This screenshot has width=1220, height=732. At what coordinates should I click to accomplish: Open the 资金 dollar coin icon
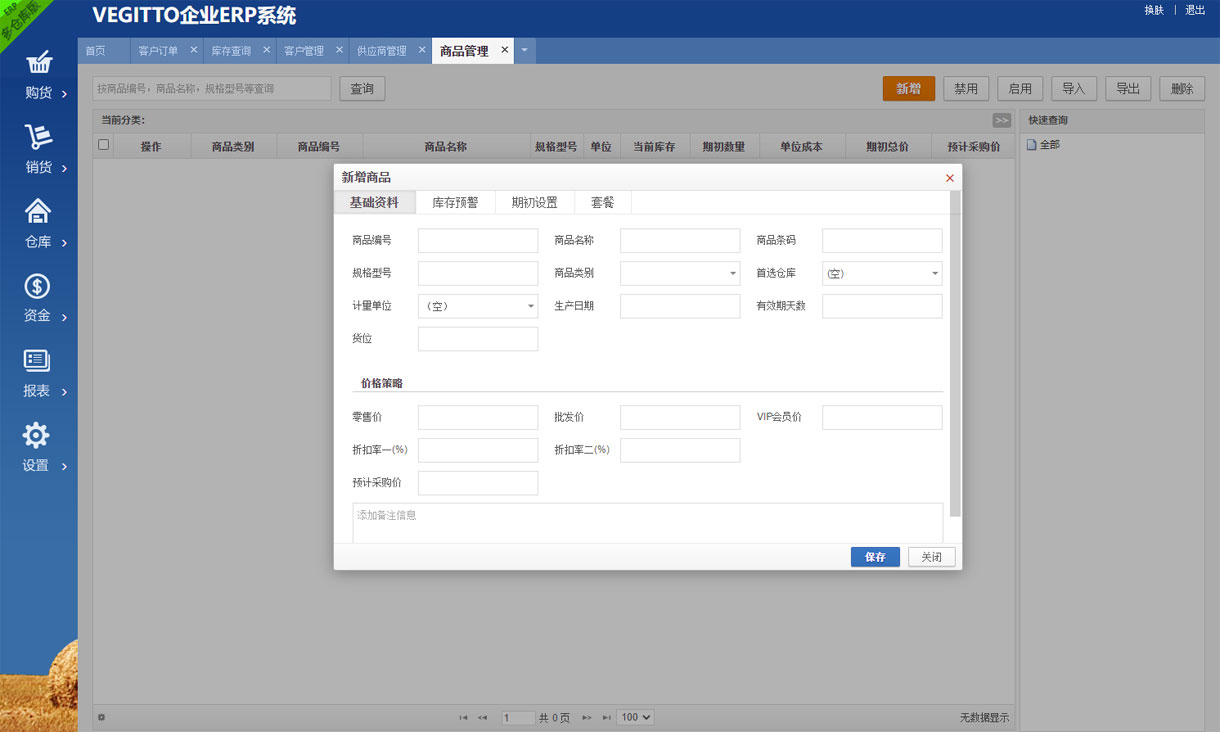click(x=38, y=287)
